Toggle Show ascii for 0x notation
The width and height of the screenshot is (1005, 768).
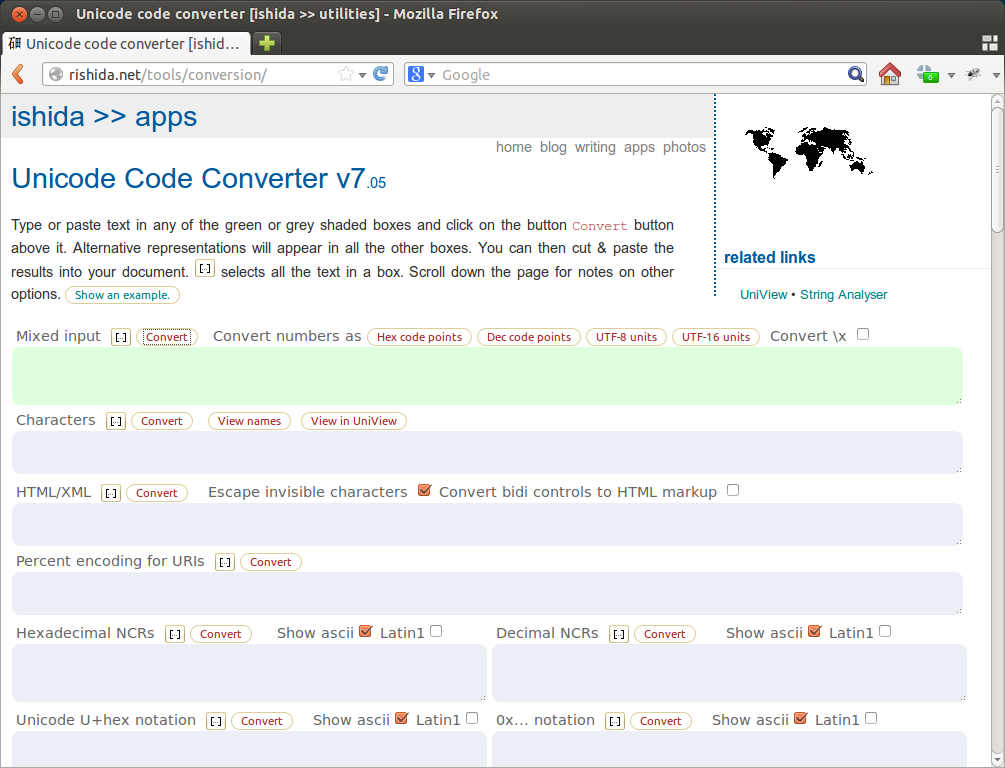[800, 718]
